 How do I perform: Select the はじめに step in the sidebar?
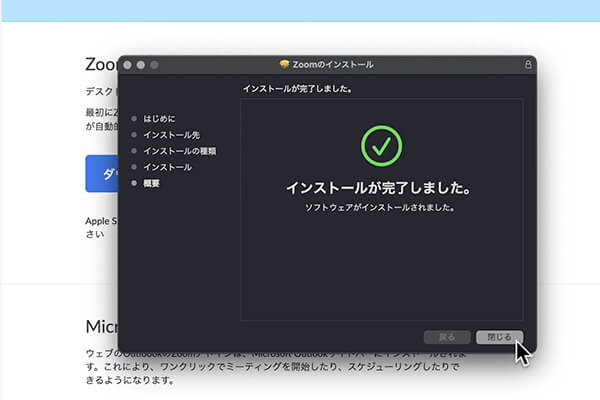[x=159, y=119]
